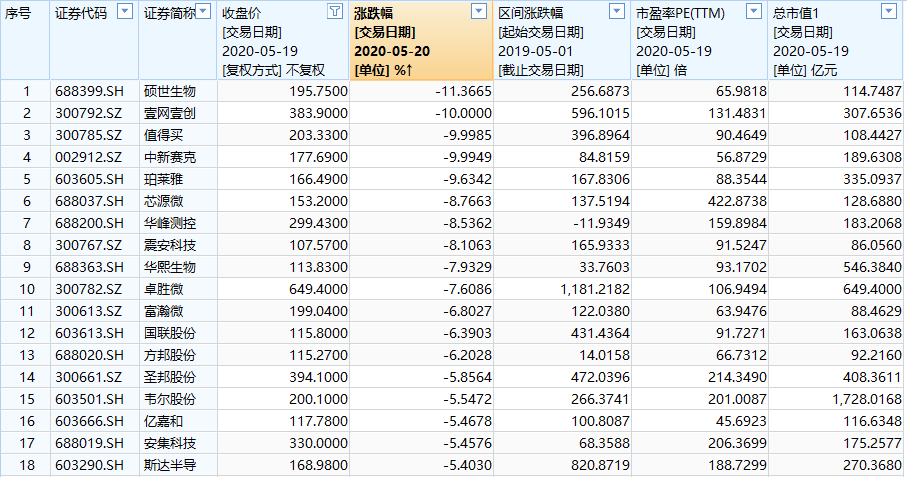Open the filter icon on 收盘价 column
This screenshot has width=907, height=477.
pos(334,12)
